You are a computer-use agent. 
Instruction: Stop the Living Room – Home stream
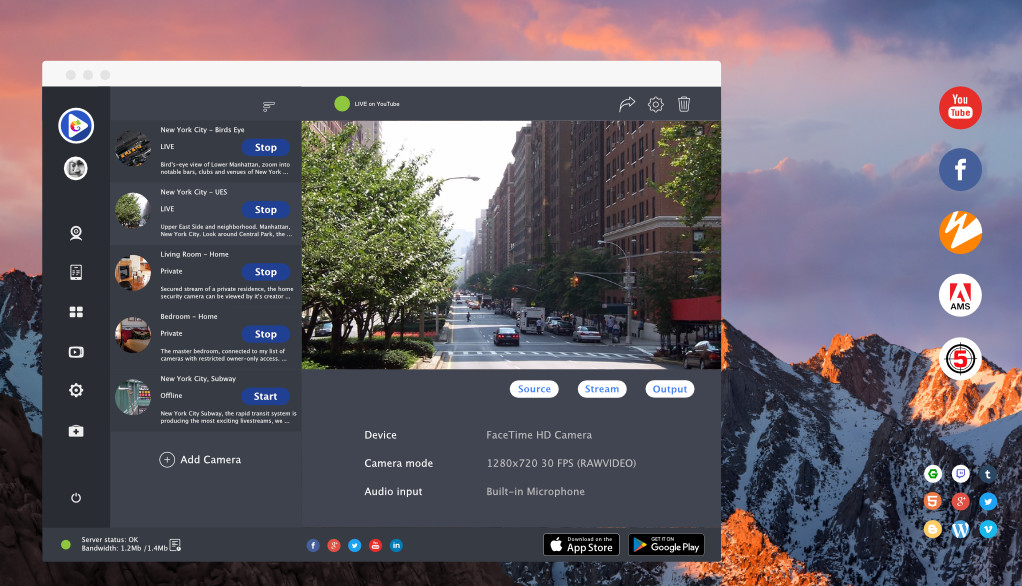266,272
